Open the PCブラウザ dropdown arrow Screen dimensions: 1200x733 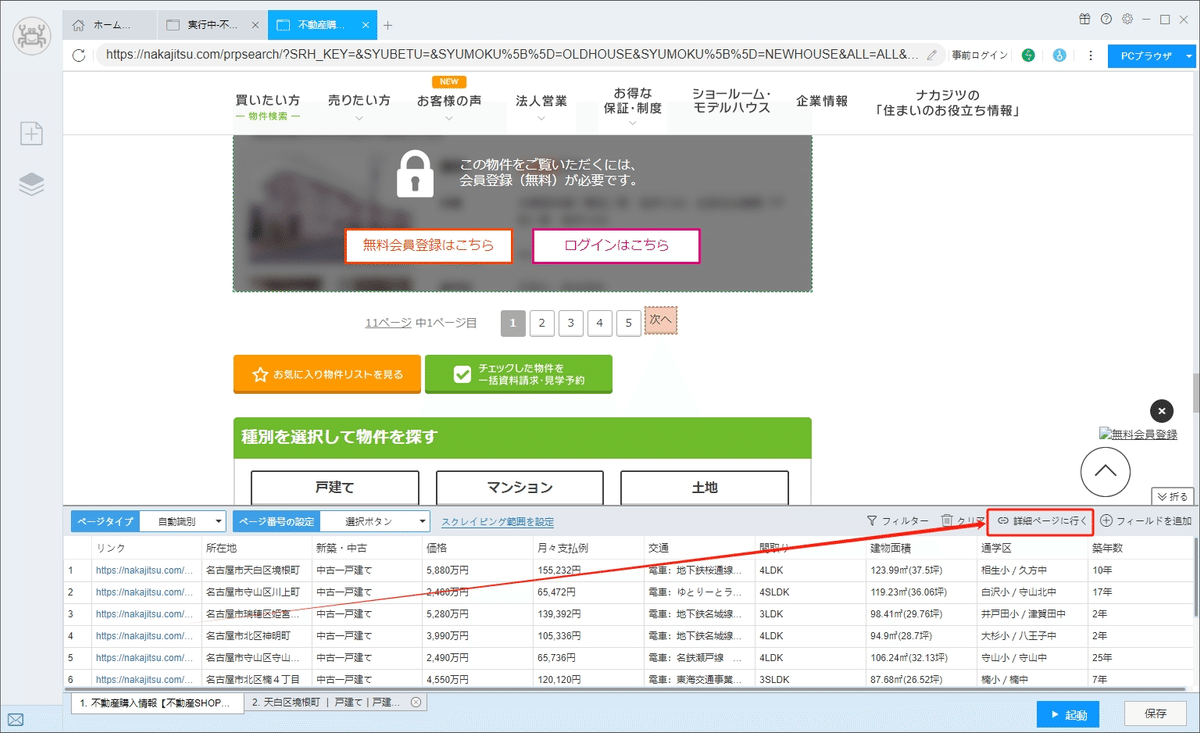click(x=1189, y=56)
